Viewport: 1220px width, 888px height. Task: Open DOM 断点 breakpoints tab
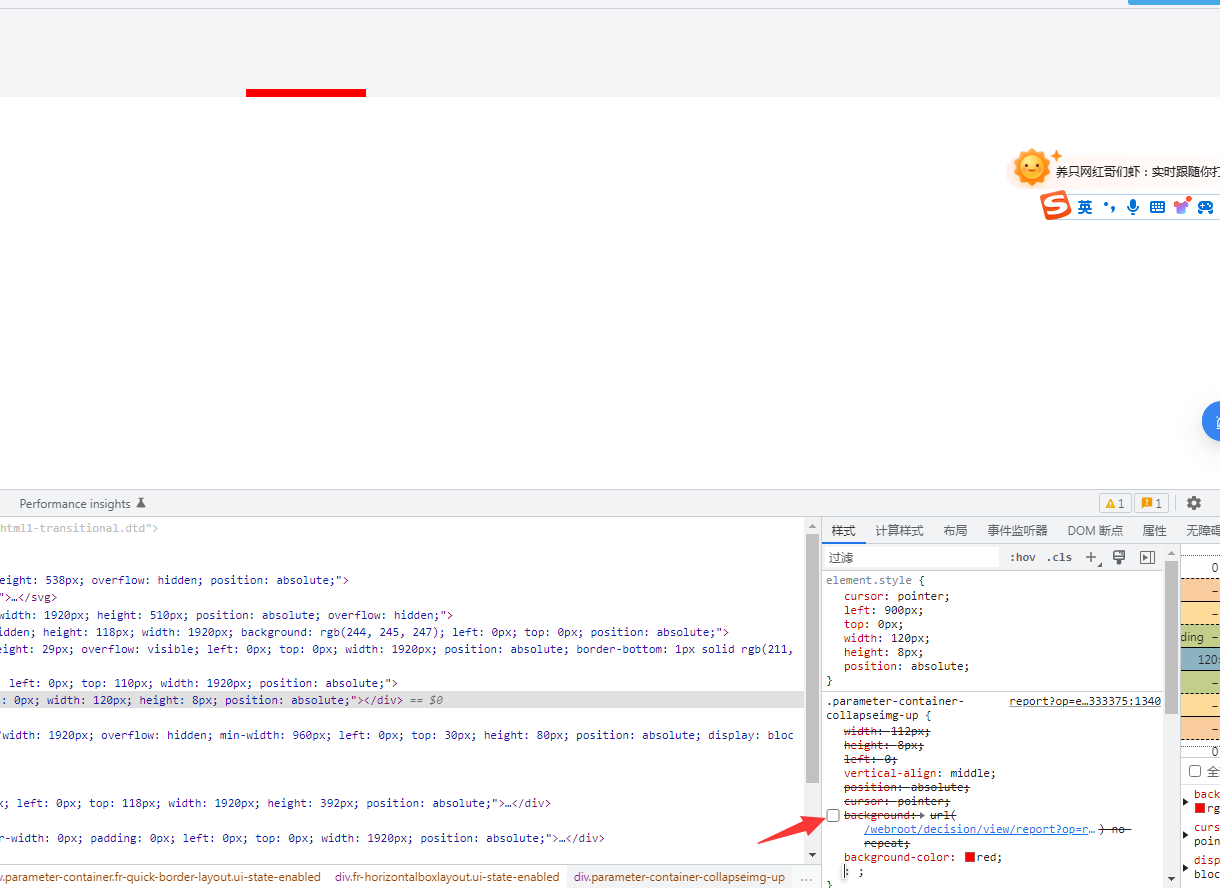tap(1095, 530)
